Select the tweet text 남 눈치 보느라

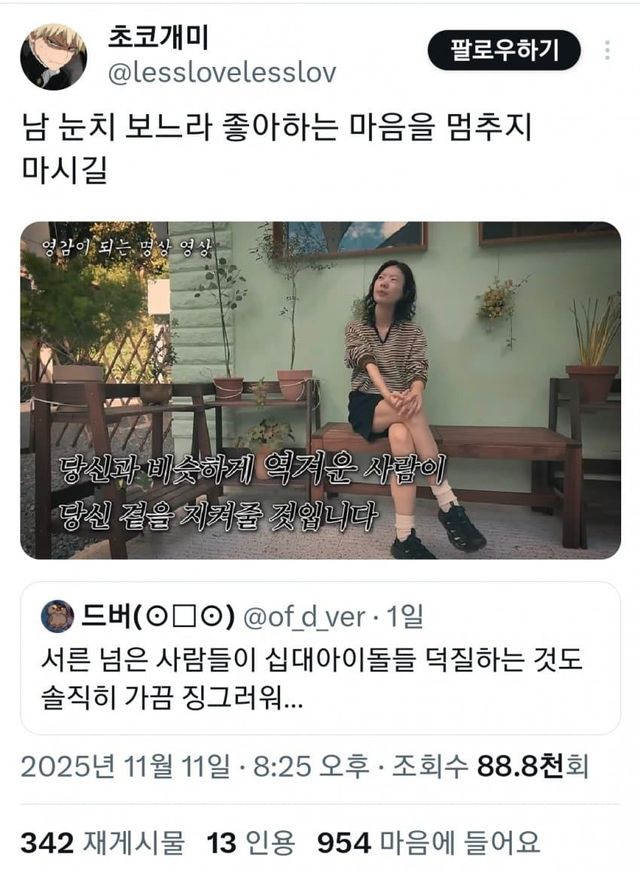point(117,127)
